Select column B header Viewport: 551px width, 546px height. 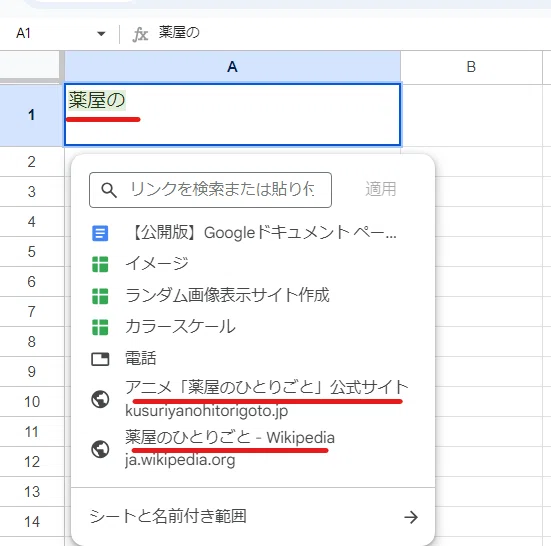pos(471,67)
